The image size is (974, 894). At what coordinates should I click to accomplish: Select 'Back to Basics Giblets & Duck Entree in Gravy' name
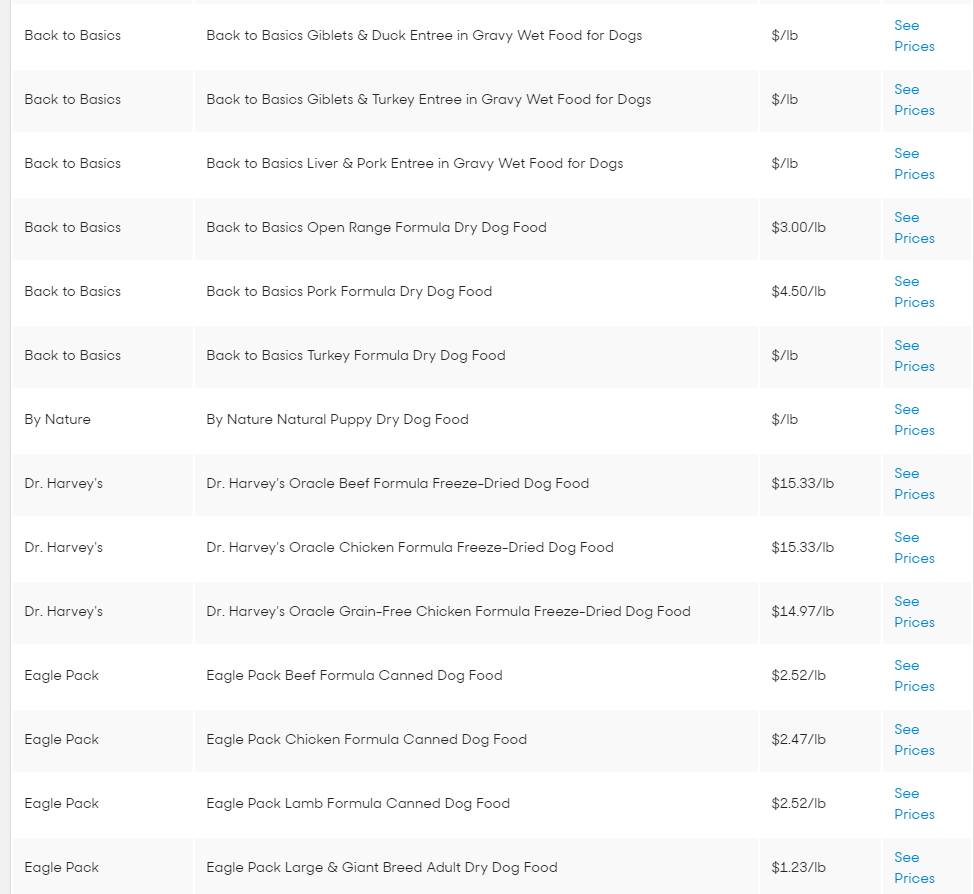[x=424, y=35]
